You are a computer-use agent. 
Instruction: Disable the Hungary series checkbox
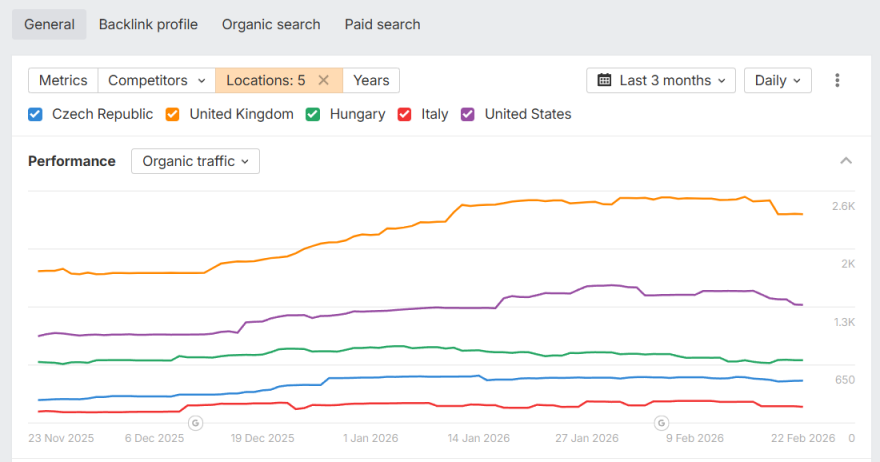pos(313,114)
